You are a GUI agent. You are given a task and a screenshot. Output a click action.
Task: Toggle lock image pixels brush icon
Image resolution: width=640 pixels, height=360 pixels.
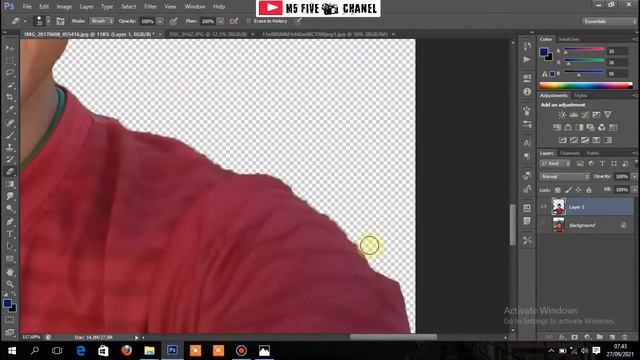(568, 190)
